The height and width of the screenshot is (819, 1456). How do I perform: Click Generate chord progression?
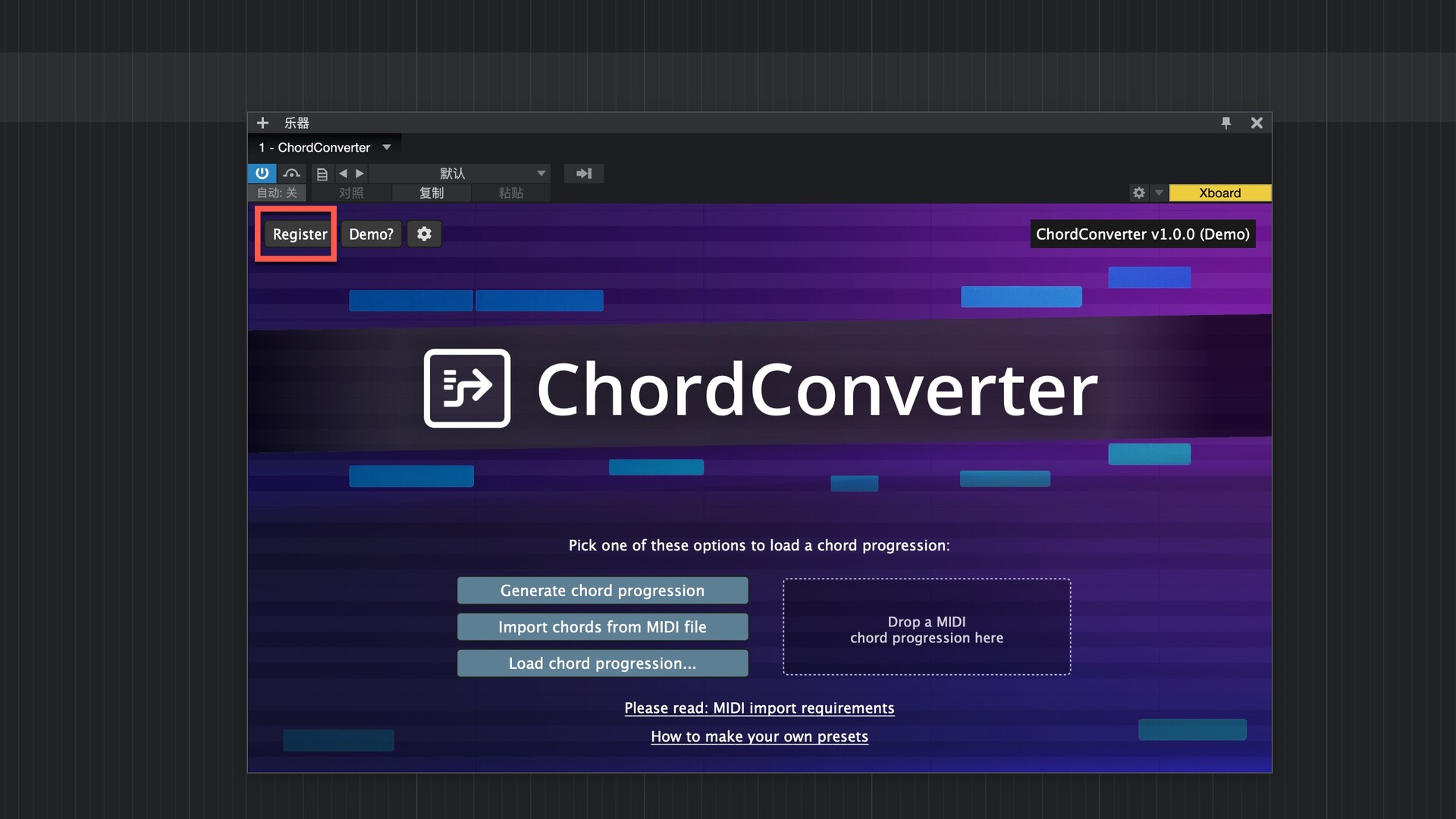(x=603, y=591)
